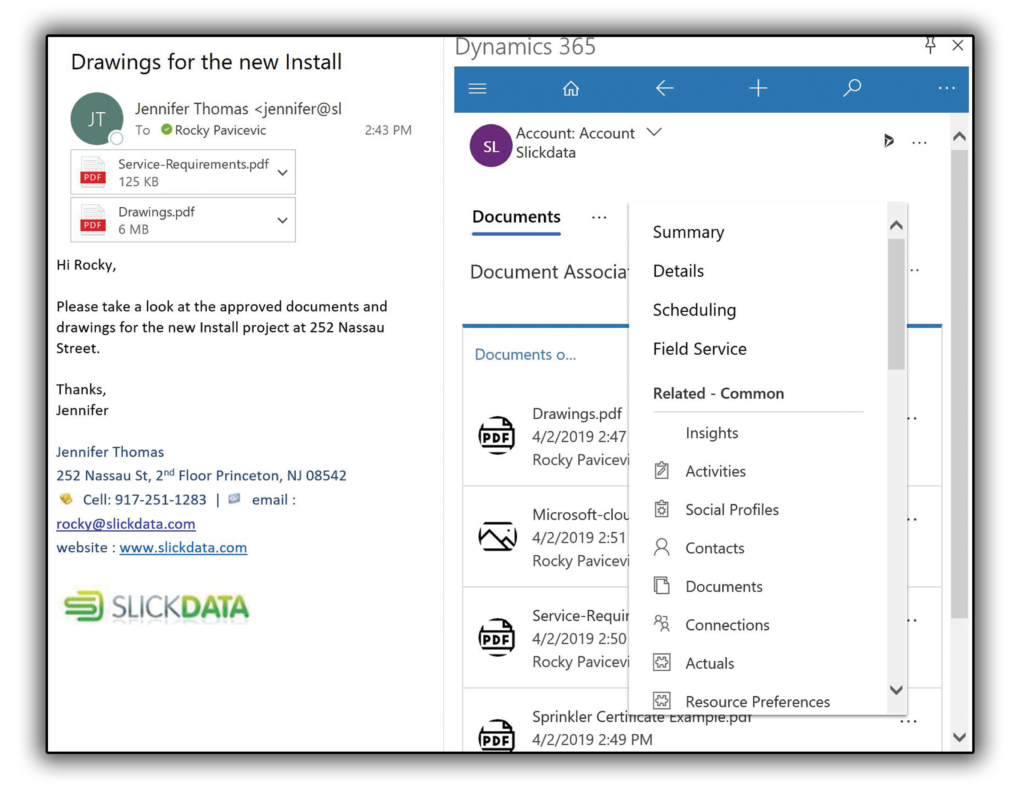1024x791 pixels.
Task: Click the email subject Drawings for the new Install
Action: click(x=206, y=62)
